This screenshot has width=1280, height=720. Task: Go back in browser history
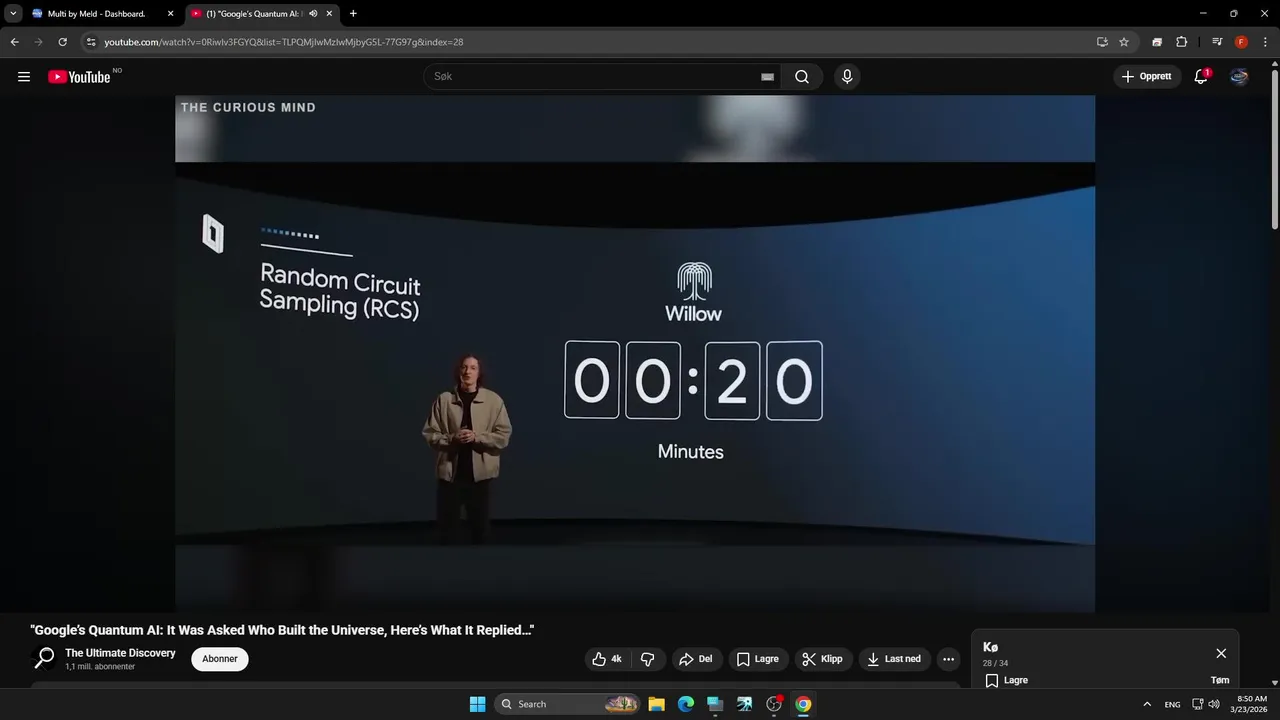14,42
